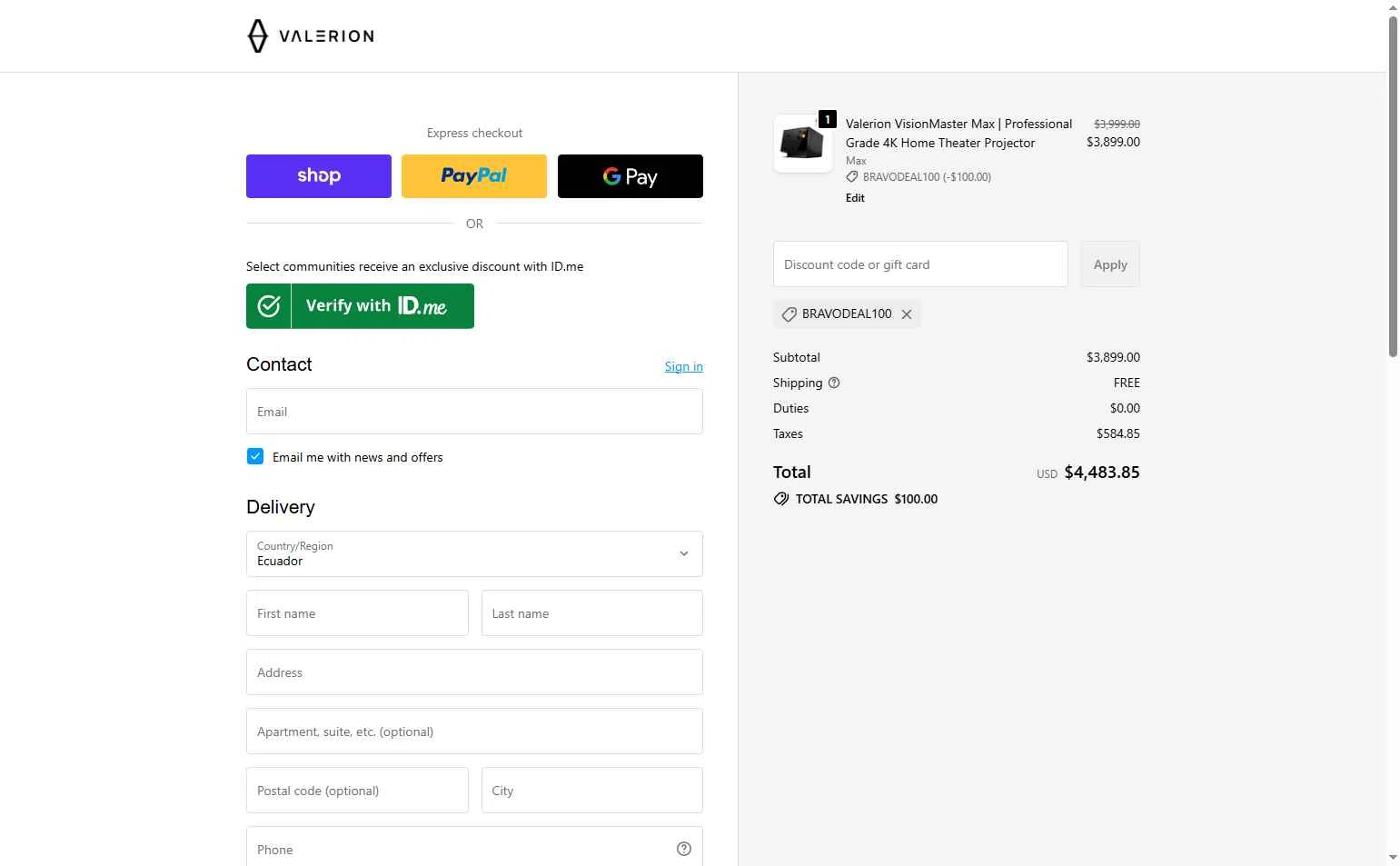The image size is (1400, 866).
Task: Focus Discount code or gift card field
Action: pos(920,264)
